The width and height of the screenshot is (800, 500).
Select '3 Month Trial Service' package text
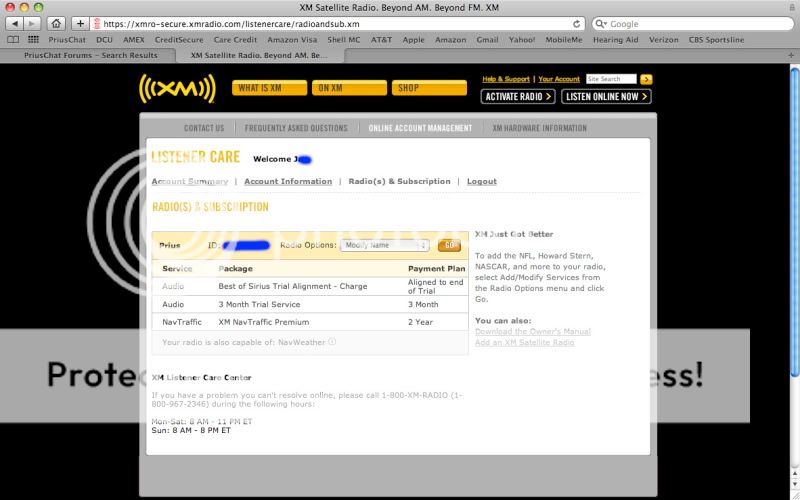[x=259, y=304]
